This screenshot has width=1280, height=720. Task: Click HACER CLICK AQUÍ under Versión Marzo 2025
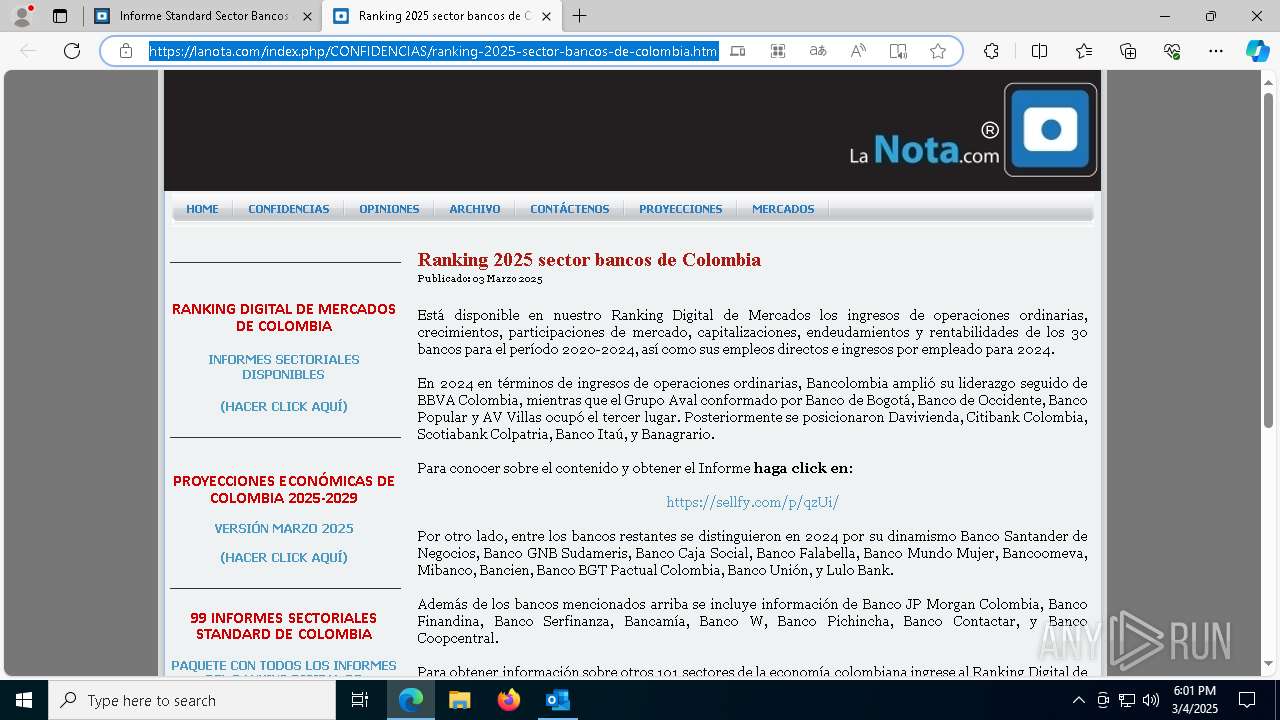coord(284,558)
